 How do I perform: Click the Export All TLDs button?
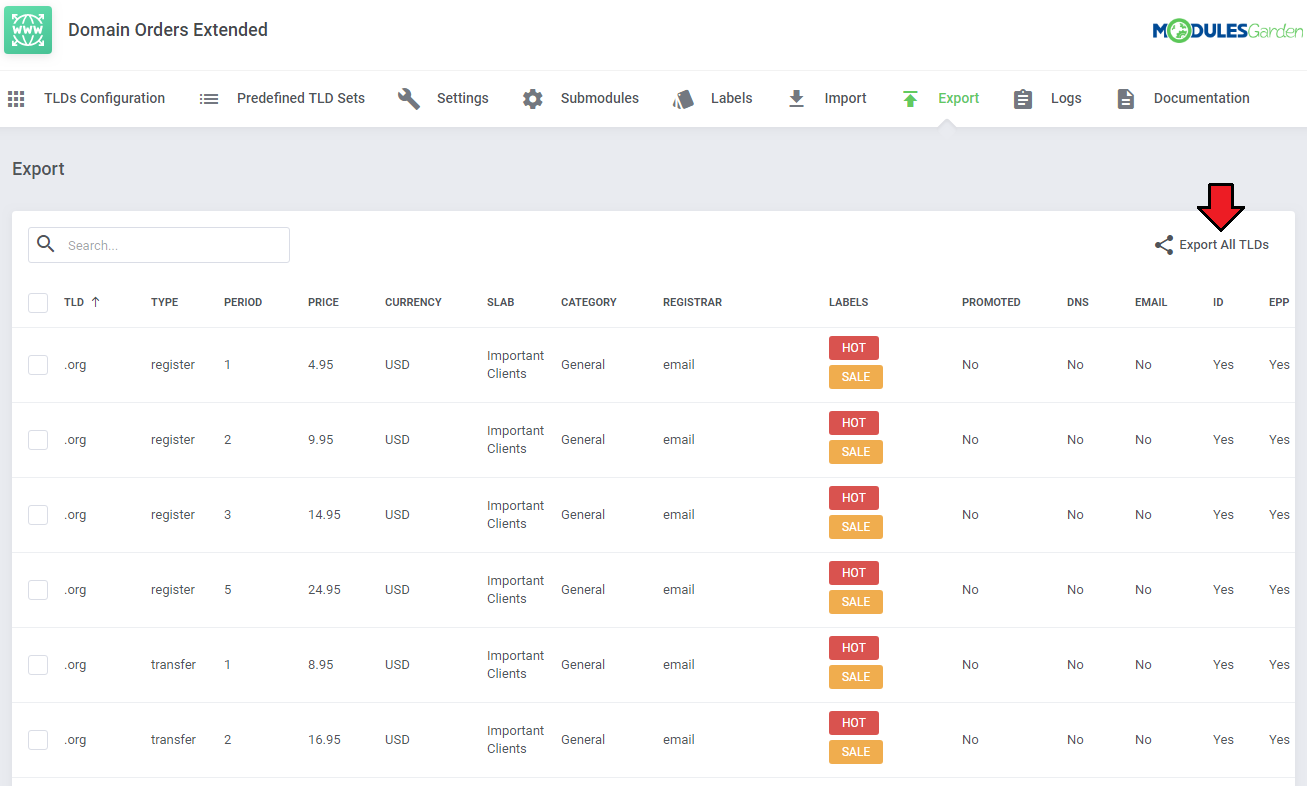pyautogui.click(x=1211, y=245)
